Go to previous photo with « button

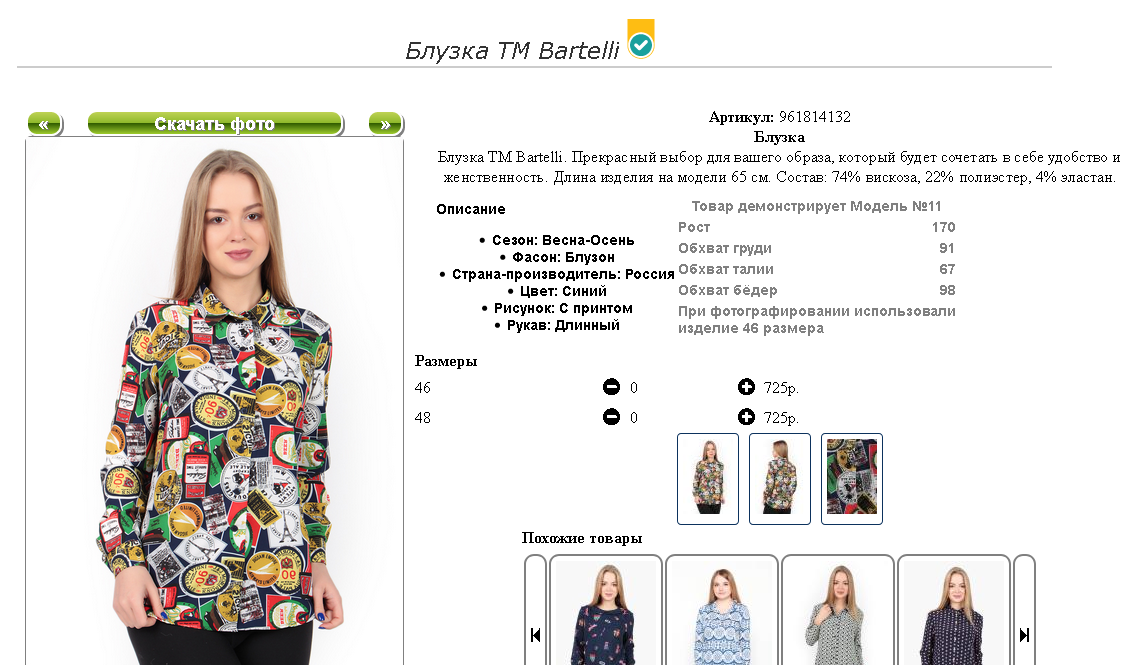click(x=44, y=124)
